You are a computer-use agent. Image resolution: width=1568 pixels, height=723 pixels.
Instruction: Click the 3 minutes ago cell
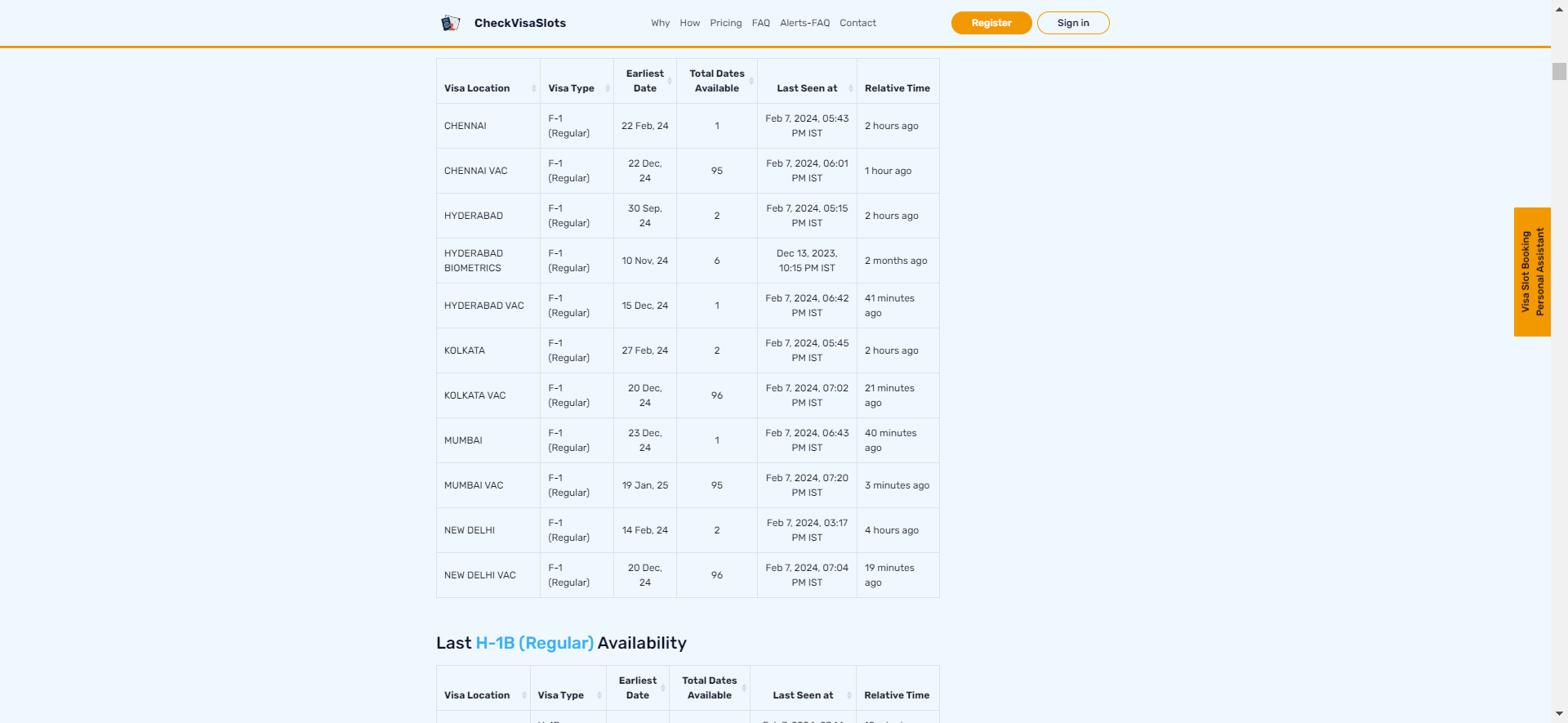[x=898, y=485]
